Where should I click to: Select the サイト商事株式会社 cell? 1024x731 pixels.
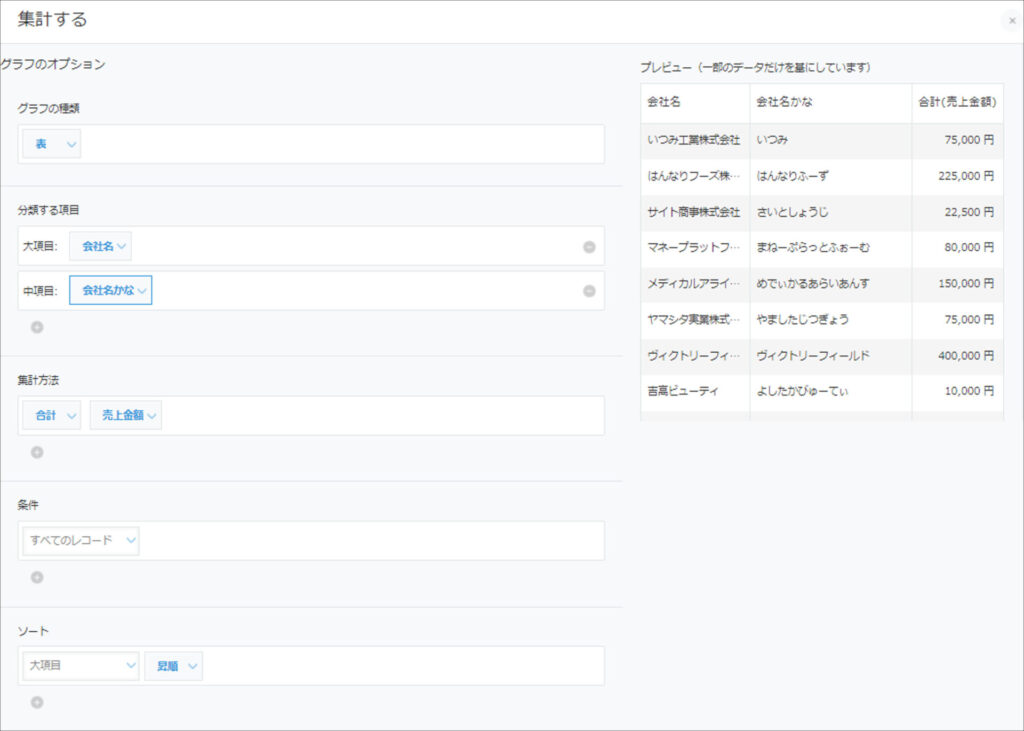(696, 212)
